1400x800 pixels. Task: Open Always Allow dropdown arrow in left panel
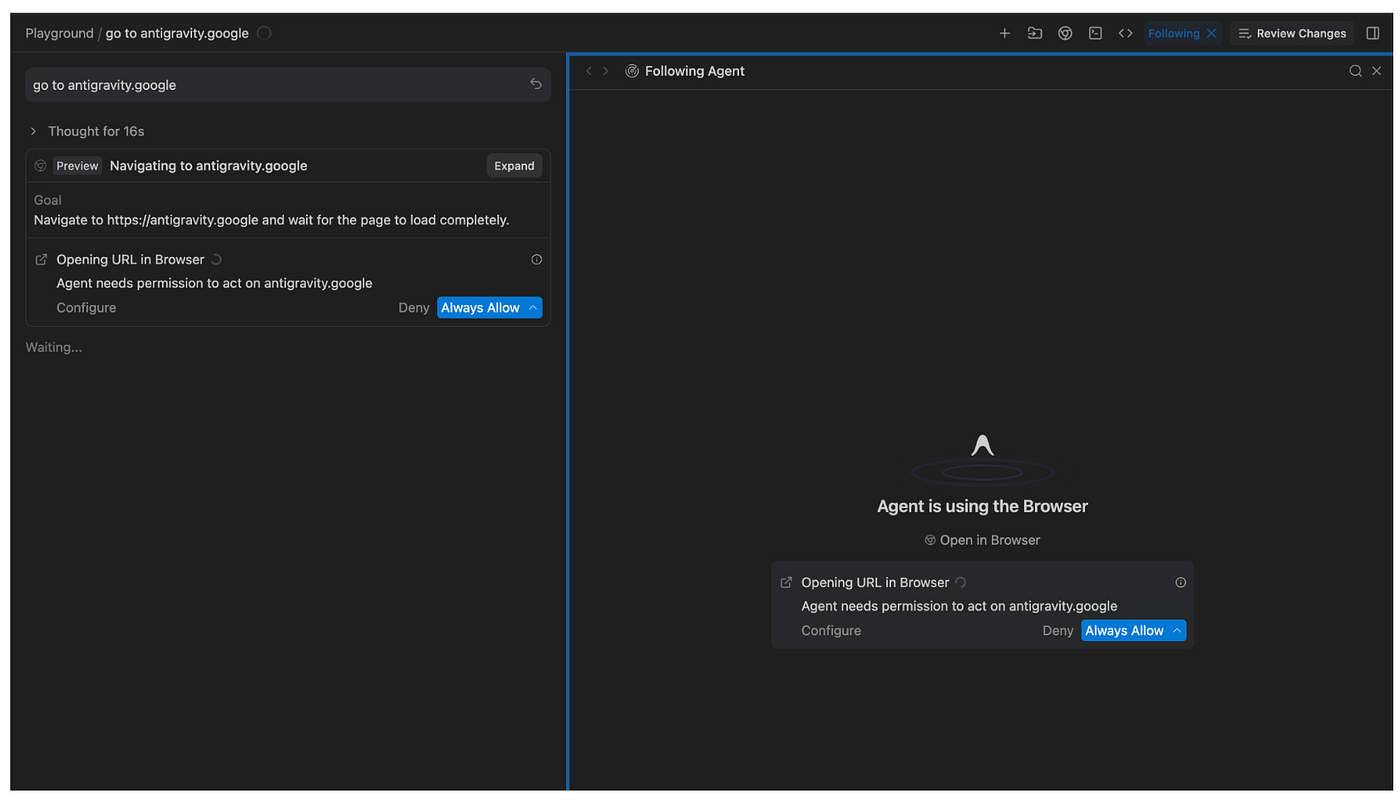[533, 308]
